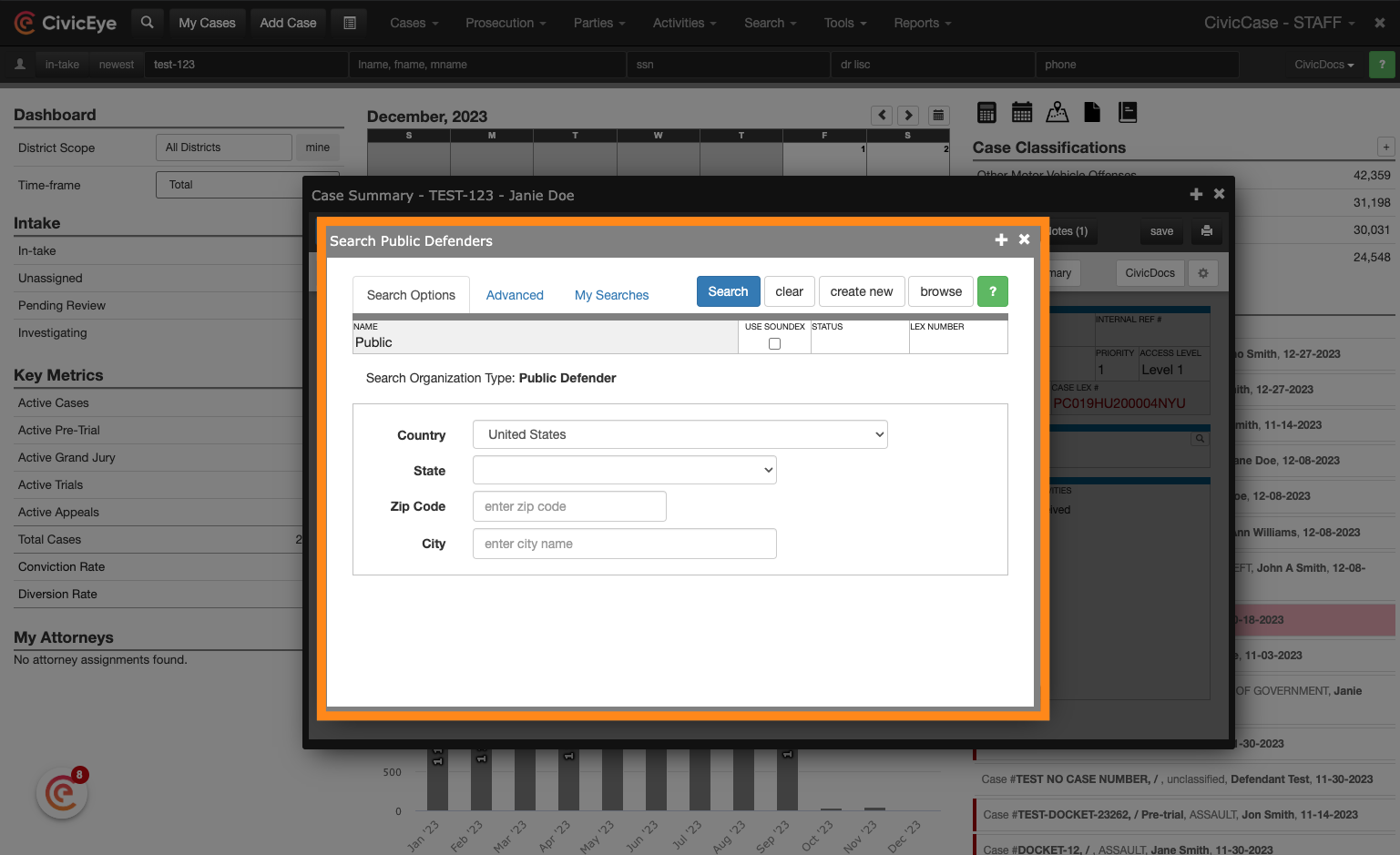The height and width of the screenshot is (855, 1400).
Task: Open the Tools menu
Action: (845, 23)
